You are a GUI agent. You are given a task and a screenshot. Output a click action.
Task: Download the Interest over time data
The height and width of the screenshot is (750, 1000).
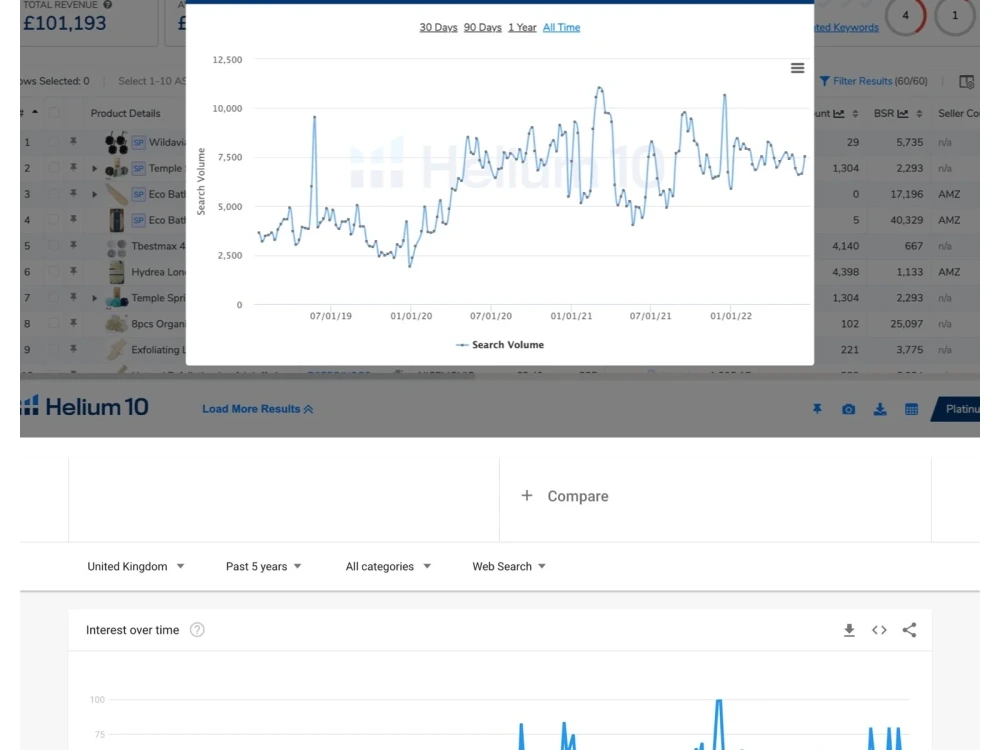tap(849, 630)
